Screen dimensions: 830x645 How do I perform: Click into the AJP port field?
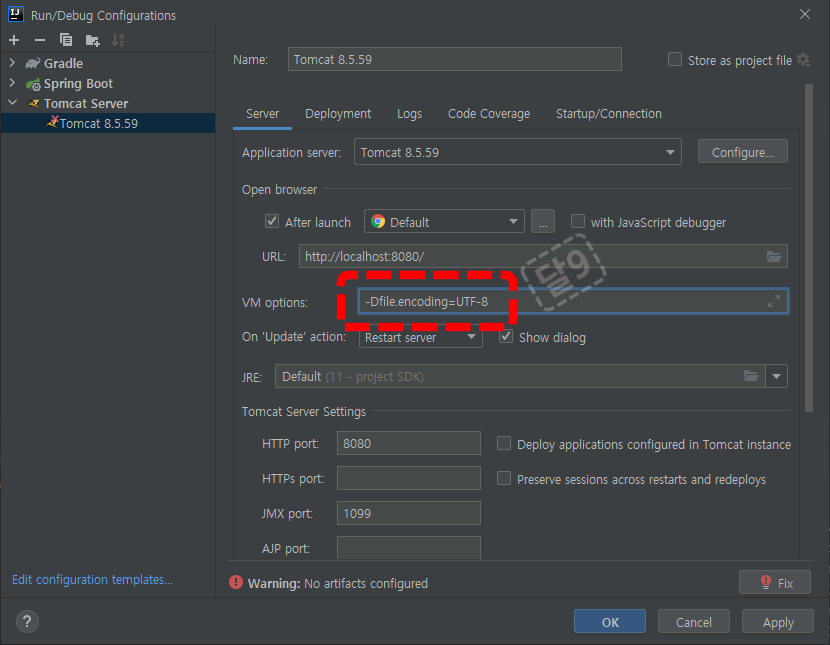pos(409,547)
